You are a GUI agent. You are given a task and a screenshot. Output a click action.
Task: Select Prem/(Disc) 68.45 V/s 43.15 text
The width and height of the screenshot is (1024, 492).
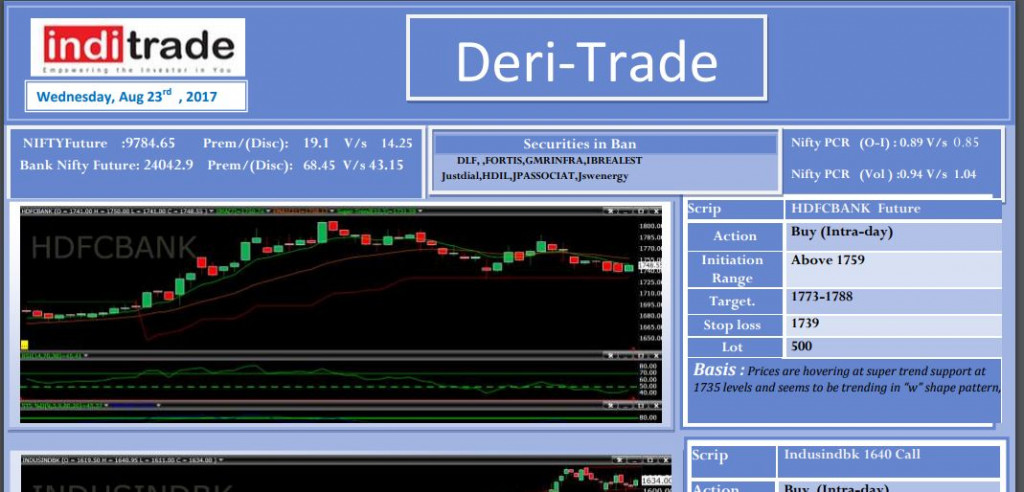pyautogui.click(x=306, y=165)
